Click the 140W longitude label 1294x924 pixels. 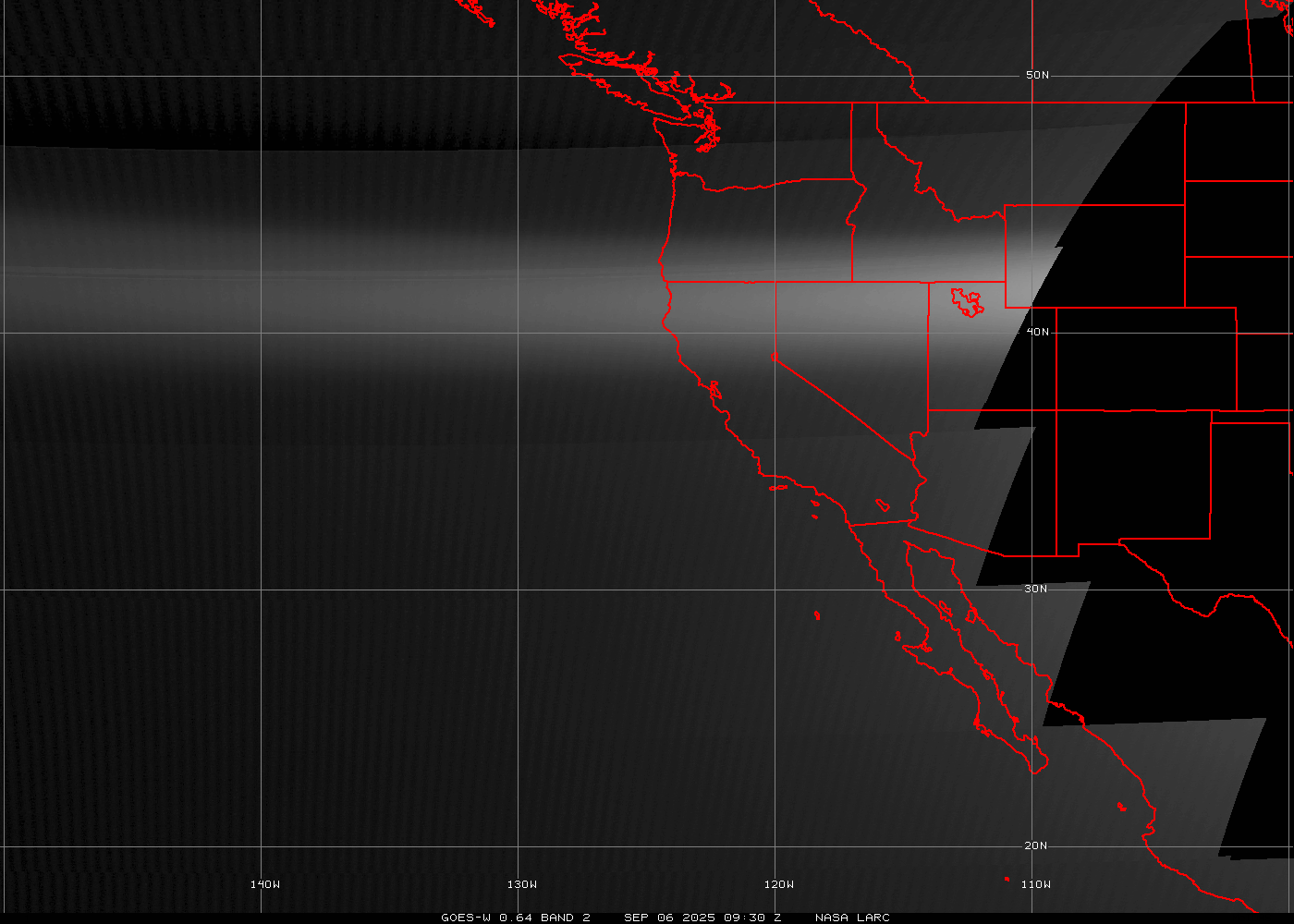point(264,884)
